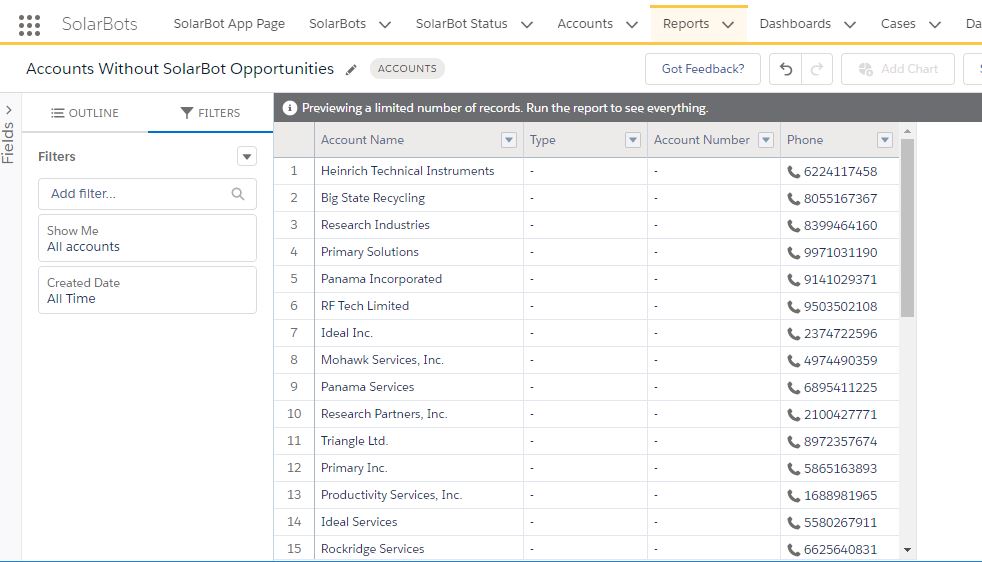Screen dimensions: 982x562
Task: Click the search icon in Add filter
Action: (x=237, y=194)
